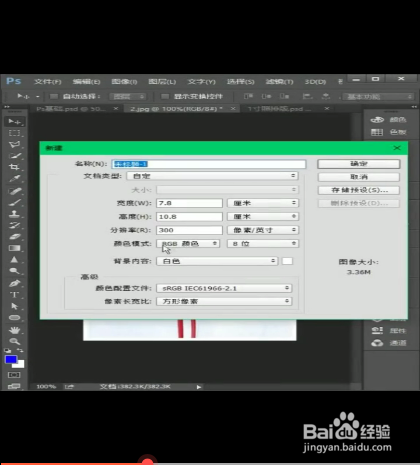Screen dimensions: 420x465
Task: Open the 图层(L) menu
Action: coord(162,82)
